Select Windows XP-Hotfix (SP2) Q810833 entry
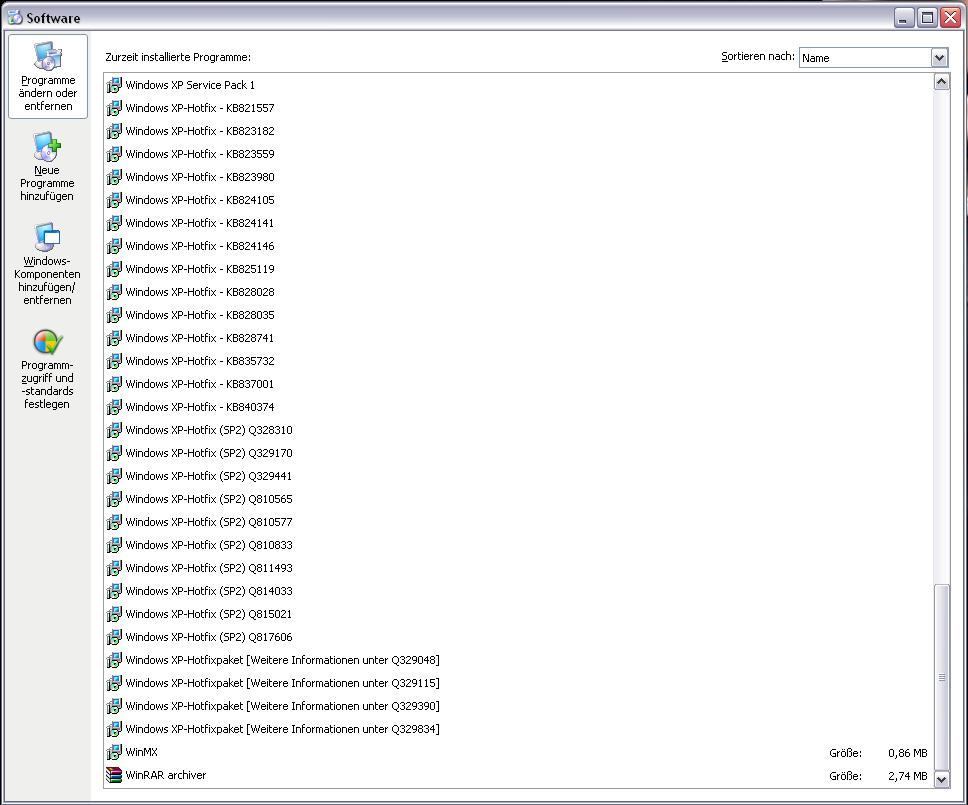Screen dimensions: 968x805 (209, 545)
